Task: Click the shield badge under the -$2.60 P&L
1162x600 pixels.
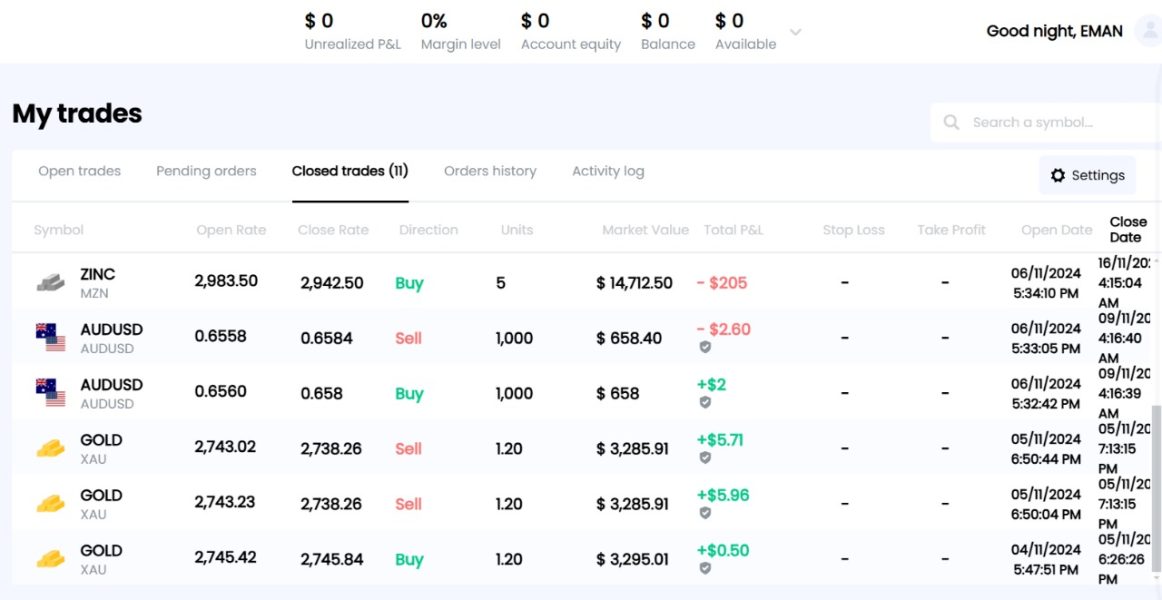Action: point(705,347)
